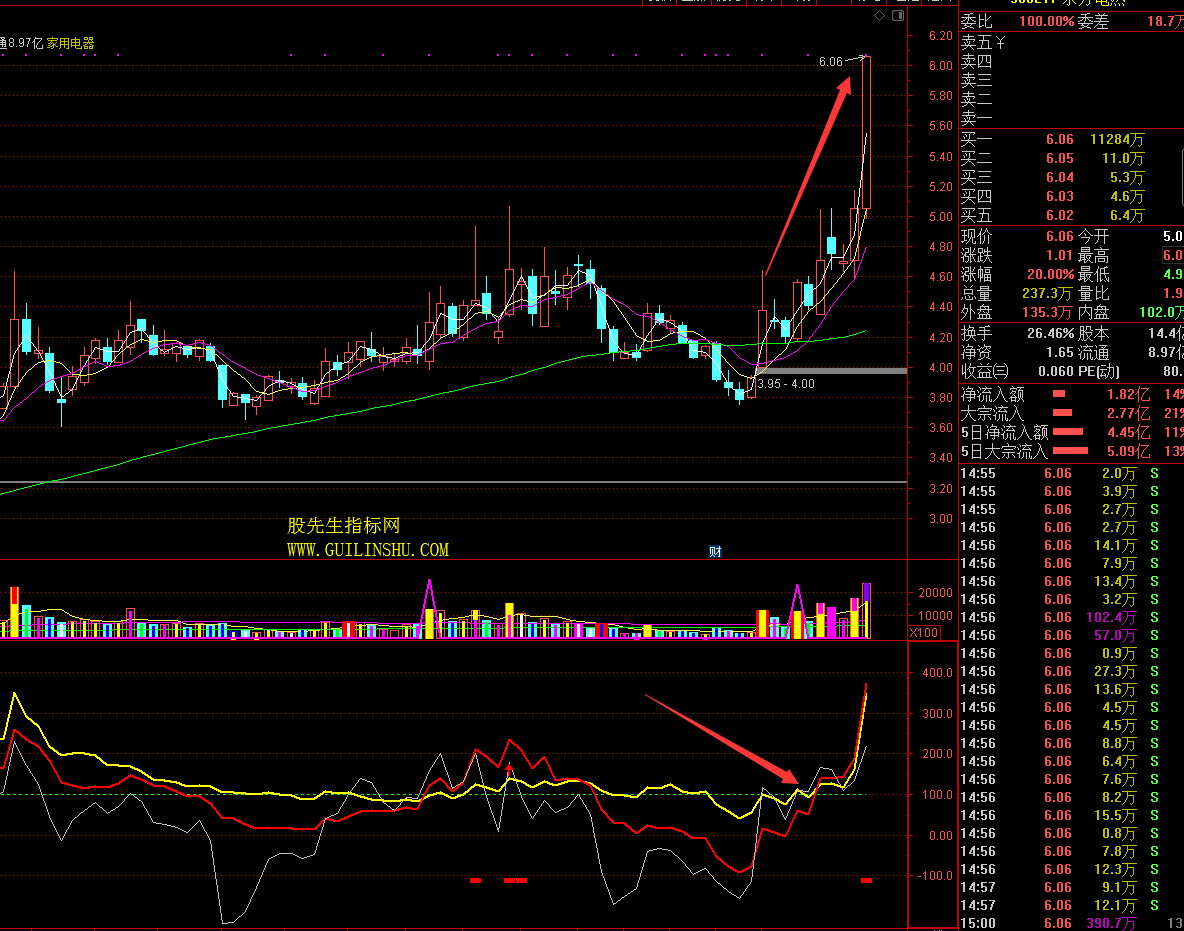This screenshot has width=1184, height=931.
Task: Click the 买二 bid row at 6.05
Action: click(x=1071, y=158)
